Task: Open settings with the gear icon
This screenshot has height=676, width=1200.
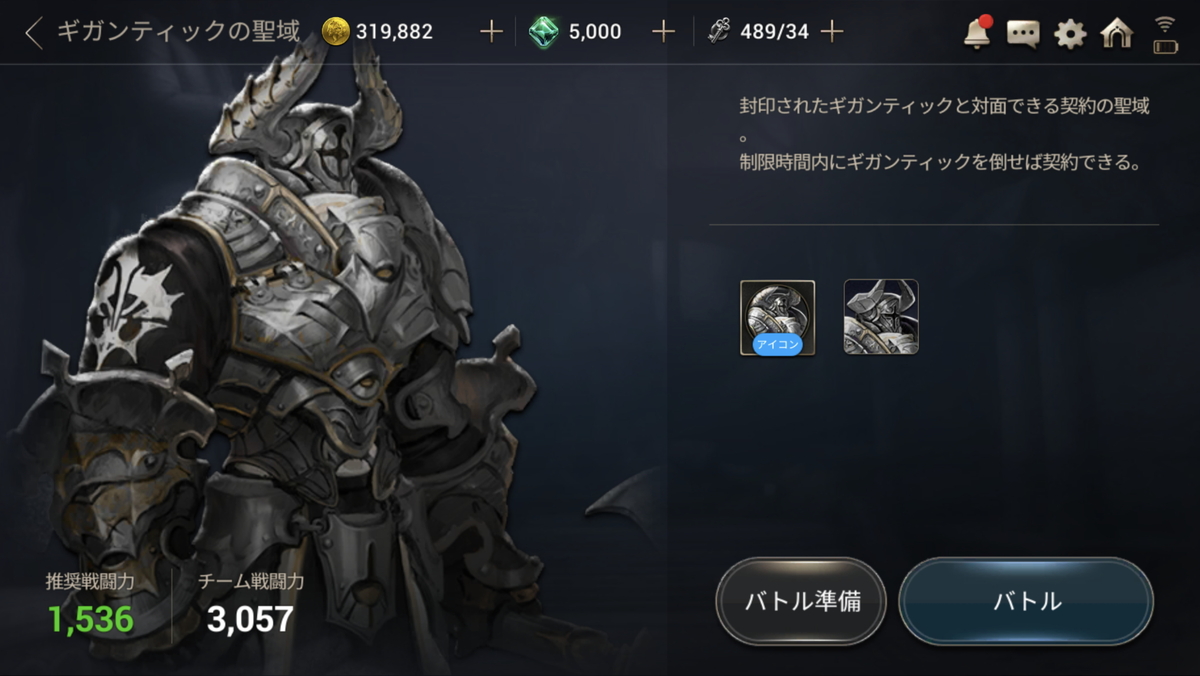Action: tap(1070, 34)
